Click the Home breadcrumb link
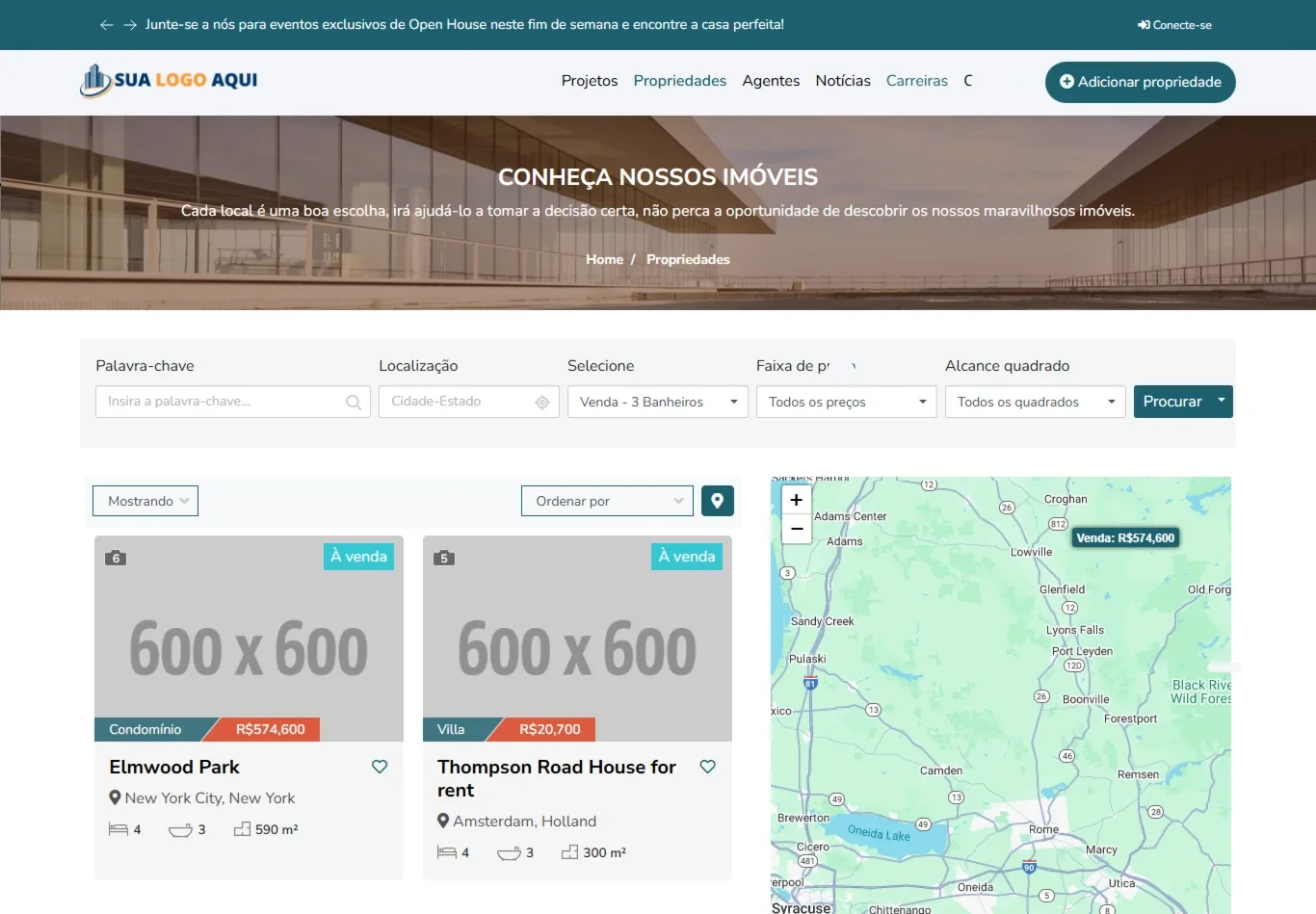This screenshot has width=1316, height=914. tap(604, 259)
